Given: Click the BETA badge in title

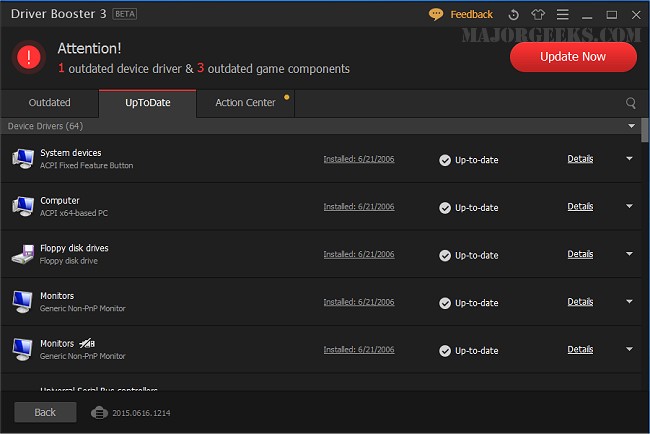Looking at the screenshot, I should click(x=125, y=14).
